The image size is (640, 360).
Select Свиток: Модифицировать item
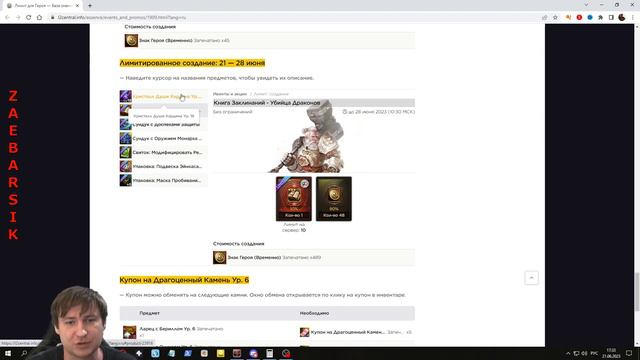[167, 152]
